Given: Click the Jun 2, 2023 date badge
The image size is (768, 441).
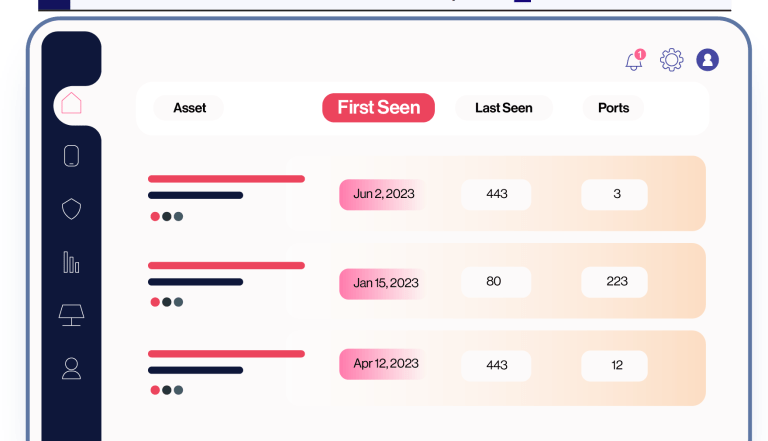Looking at the screenshot, I should click(x=384, y=194).
